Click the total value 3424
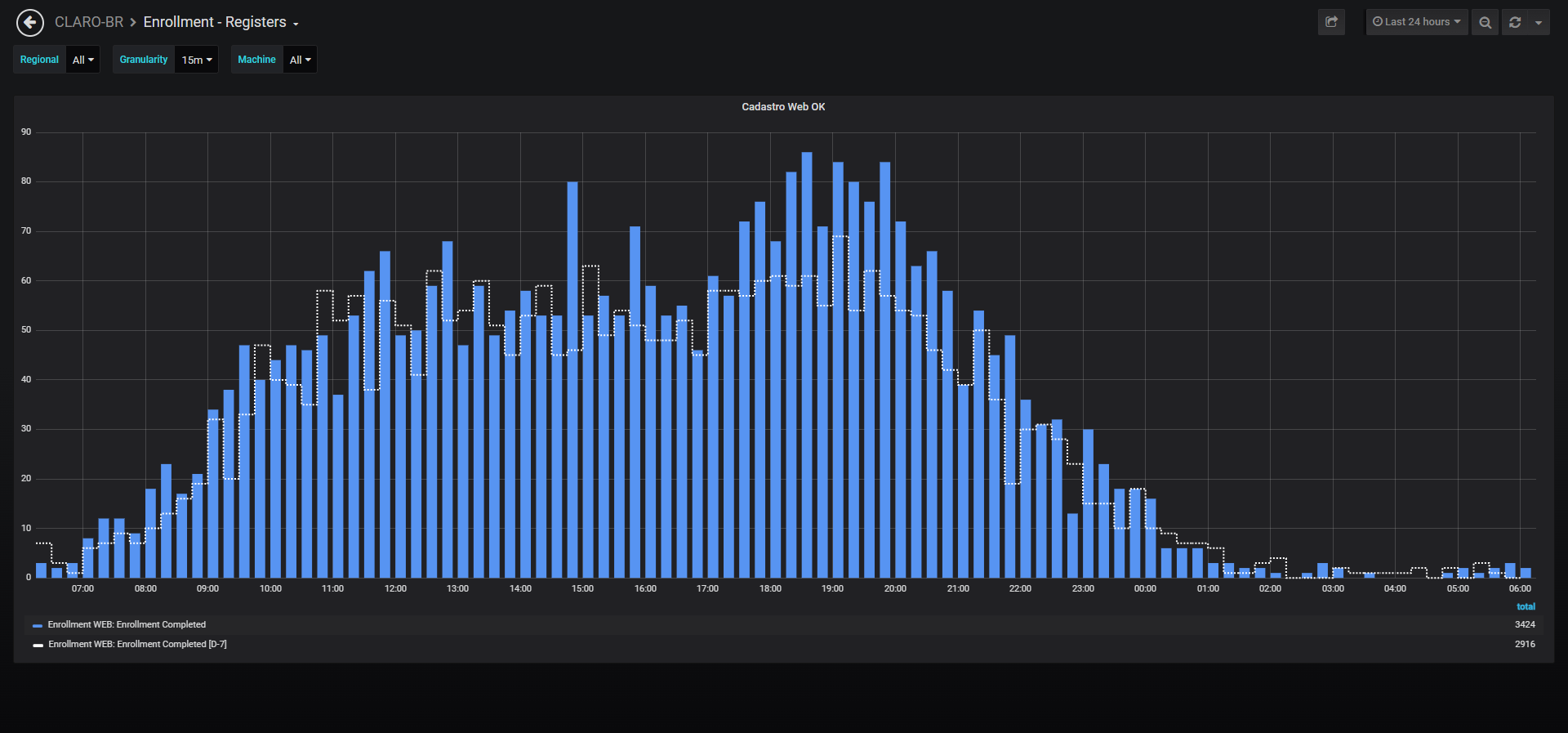 coord(1525,624)
